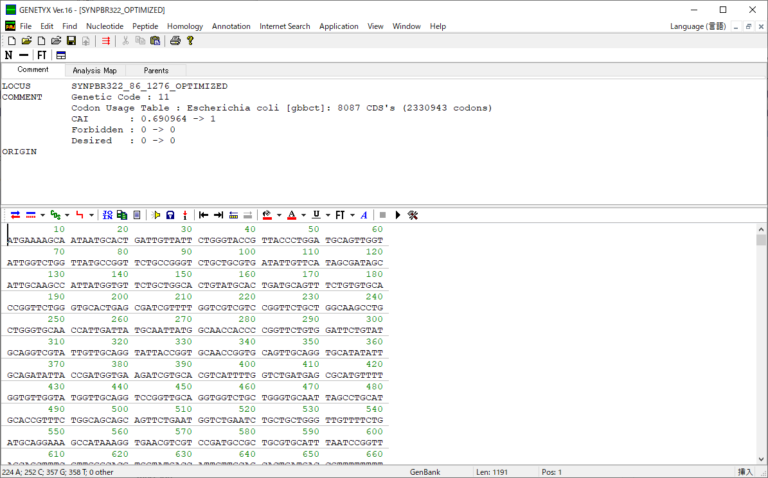Click the red info marker icon
The width and height of the screenshot is (768, 478).
tap(185, 215)
